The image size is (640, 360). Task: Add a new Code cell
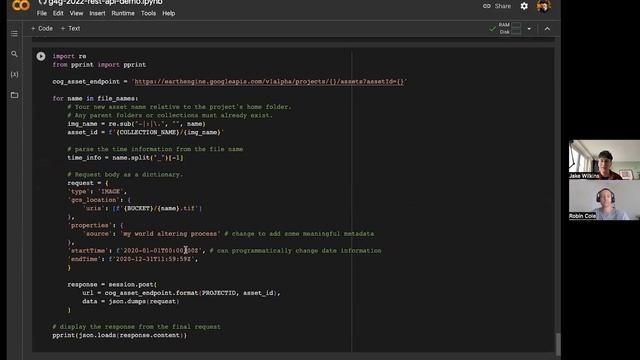(x=42, y=29)
